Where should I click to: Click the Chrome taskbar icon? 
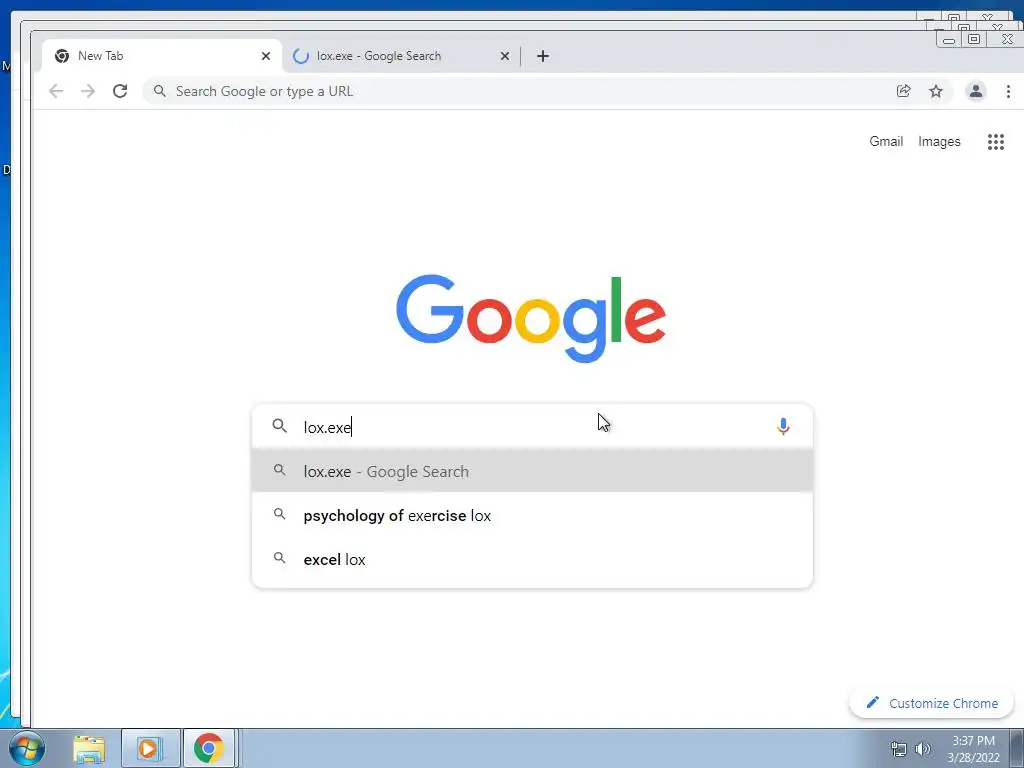click(208, 748)
